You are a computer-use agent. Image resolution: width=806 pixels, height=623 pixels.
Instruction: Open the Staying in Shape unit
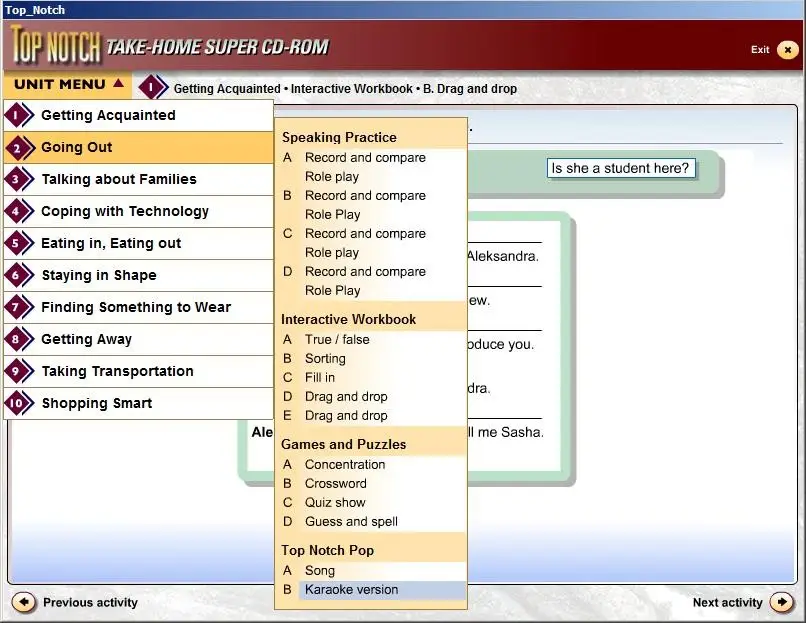point(138,276)
